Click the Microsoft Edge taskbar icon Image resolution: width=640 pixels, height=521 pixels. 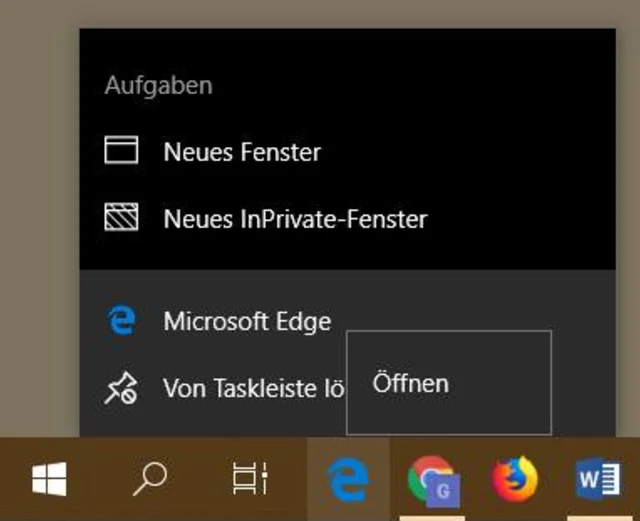348,480
